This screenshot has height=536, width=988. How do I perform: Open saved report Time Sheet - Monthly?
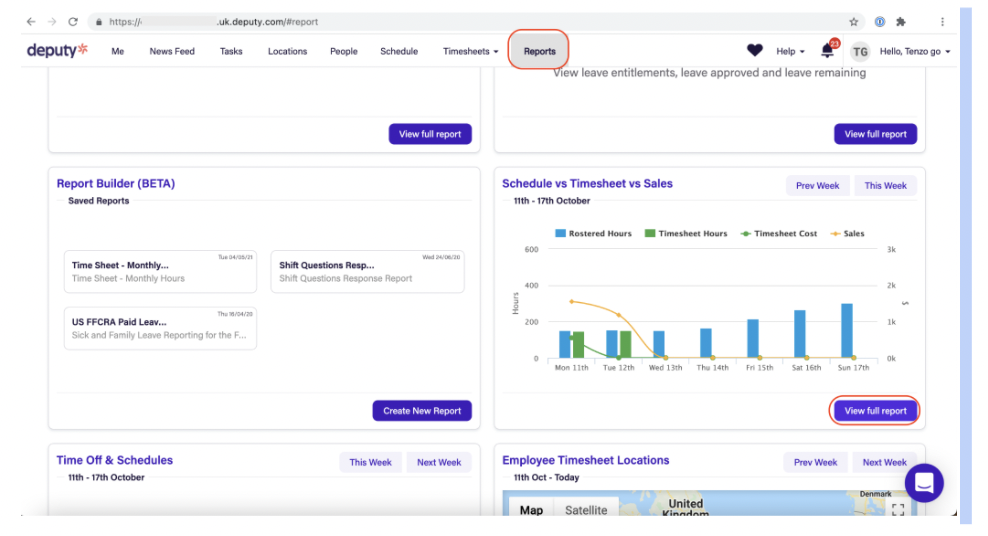[160, 271]
